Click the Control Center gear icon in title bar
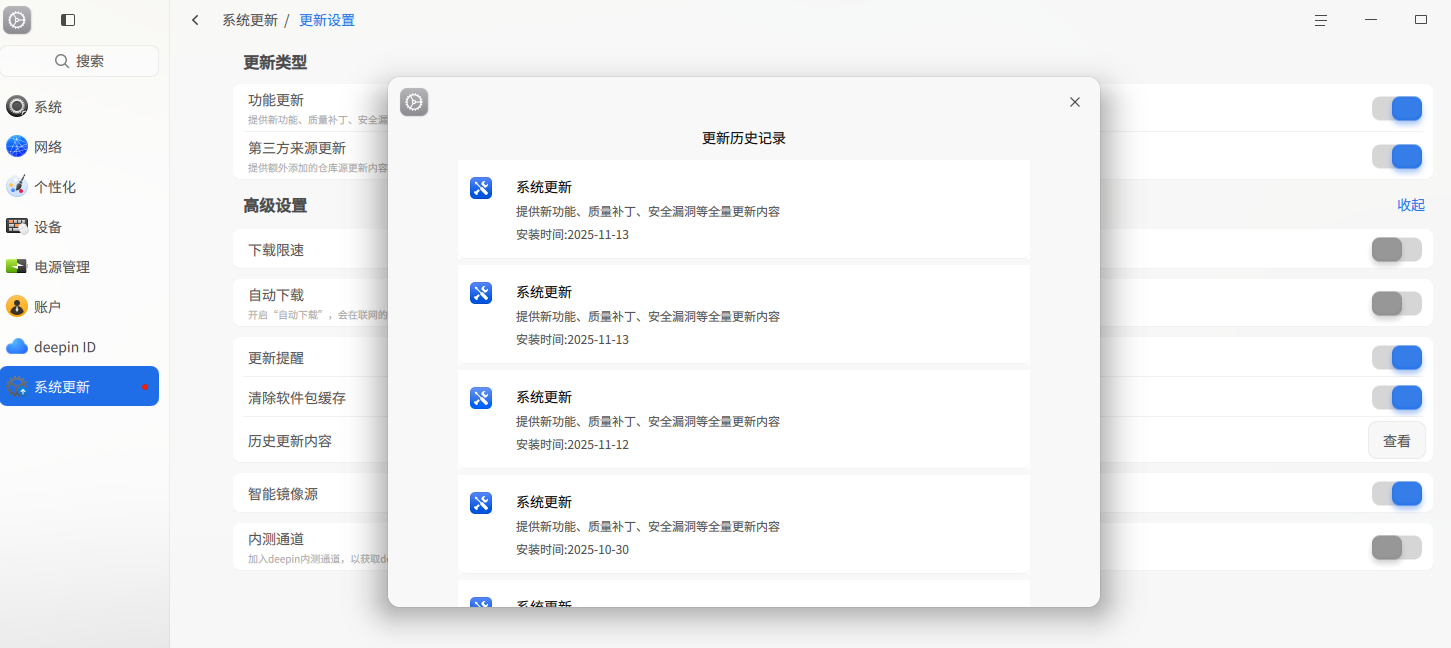This screenshot has width=1451, height=648. (17, 19)
